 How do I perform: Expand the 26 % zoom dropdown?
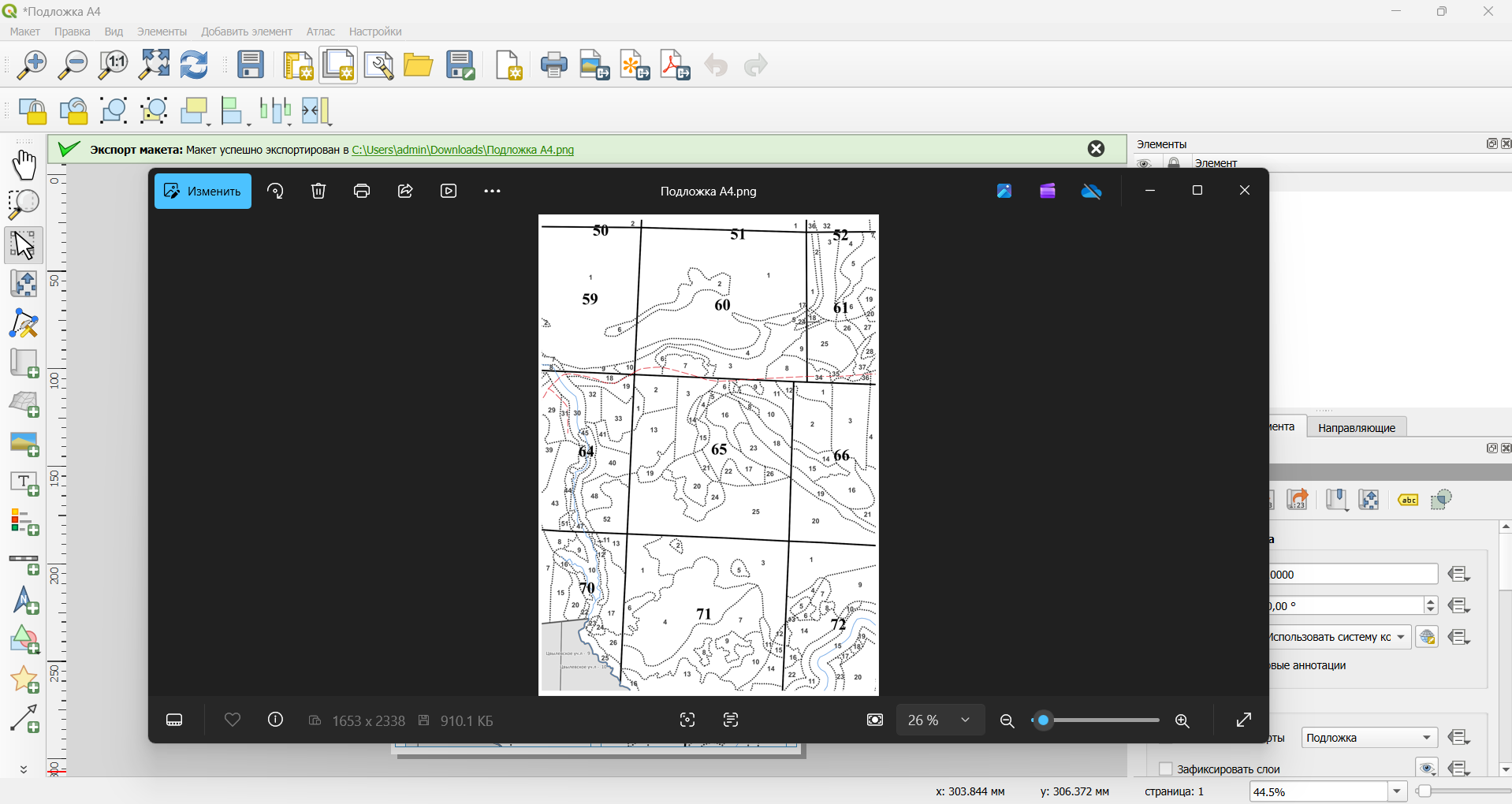click(x=940, y=720)
